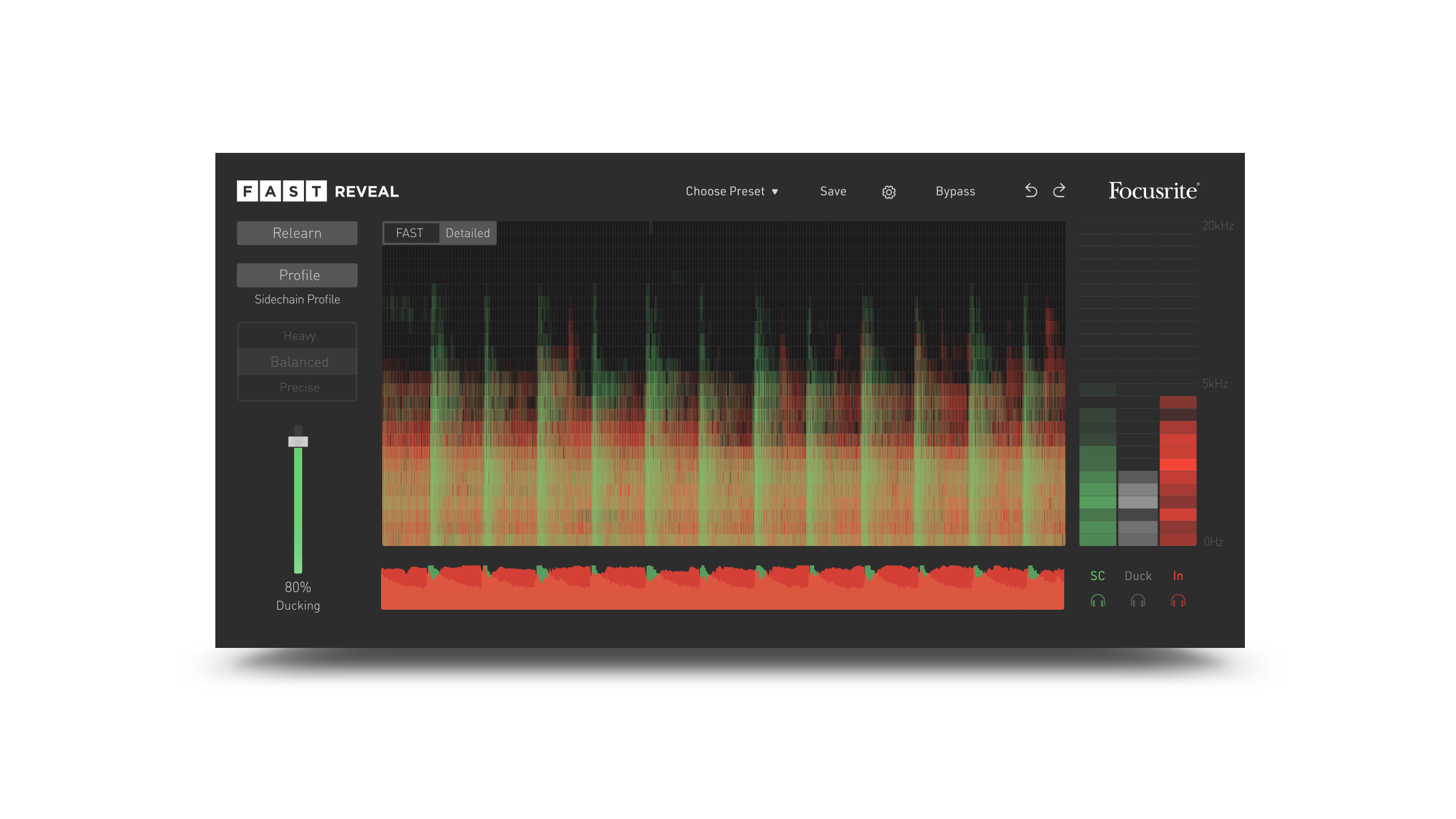The image size is (1456, 819).
Task: Click the red level history waveform
Action: (x=722, y=591)
